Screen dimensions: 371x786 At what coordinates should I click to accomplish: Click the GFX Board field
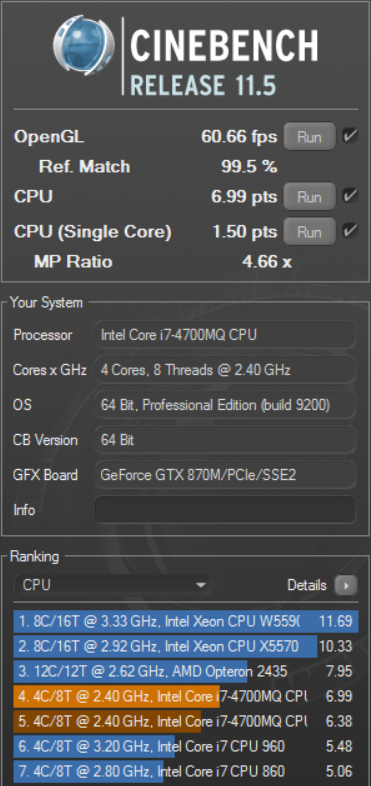[x=225, y=475]
